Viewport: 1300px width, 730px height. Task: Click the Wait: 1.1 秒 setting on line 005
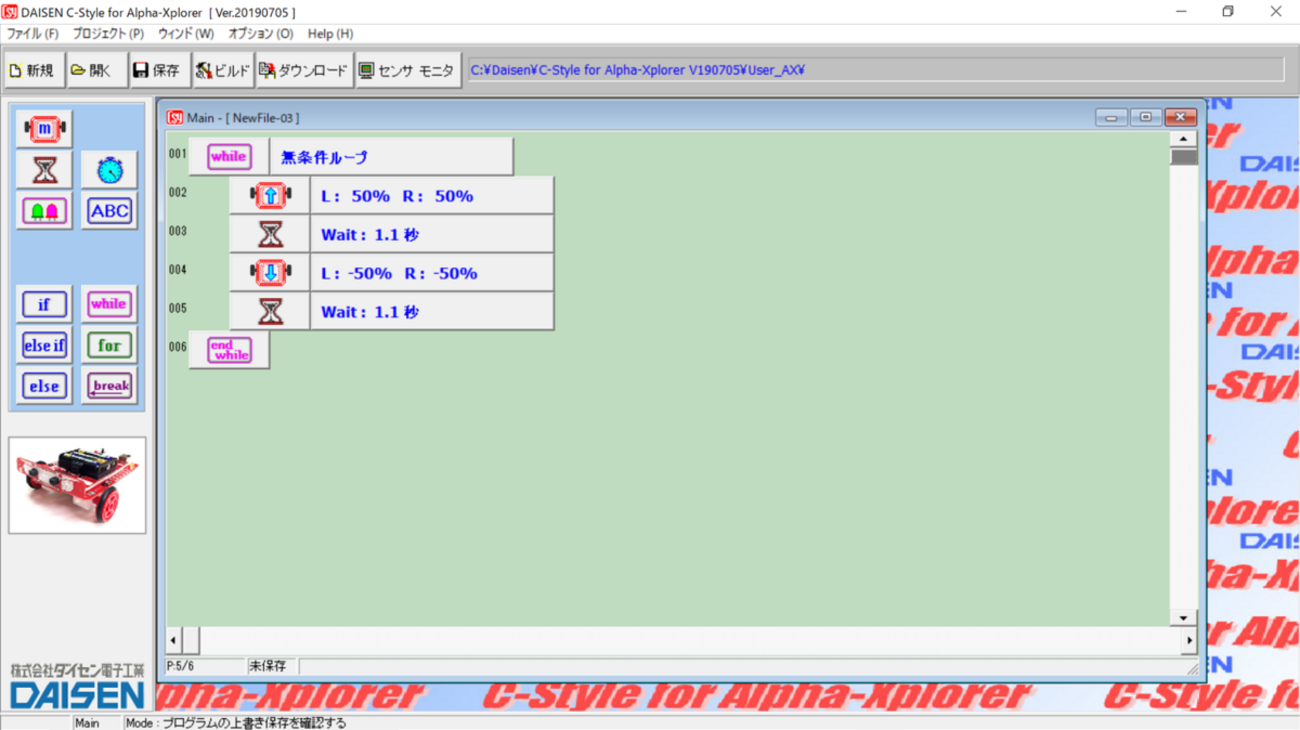coord(432,312)
